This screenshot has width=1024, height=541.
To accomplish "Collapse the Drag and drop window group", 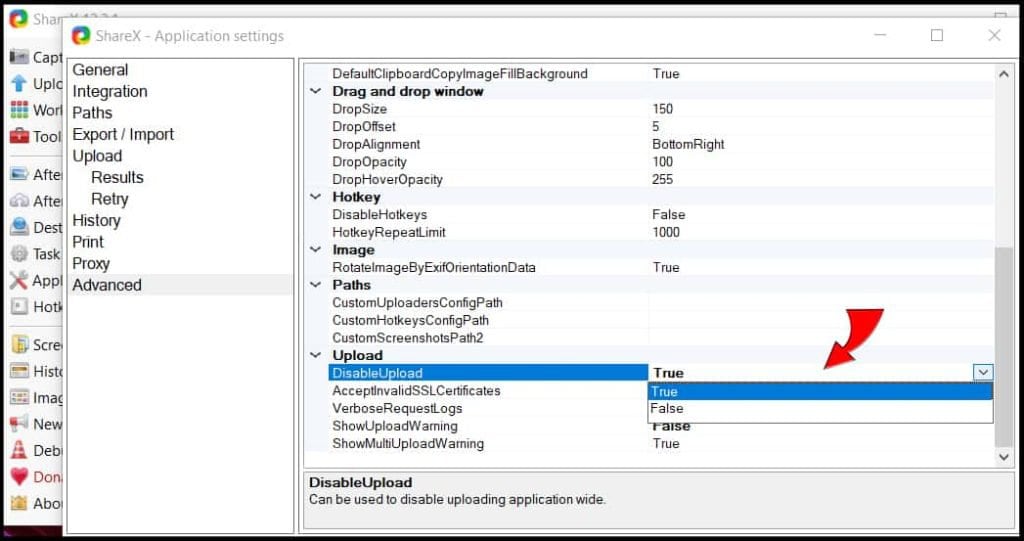I will pos(316,91).
